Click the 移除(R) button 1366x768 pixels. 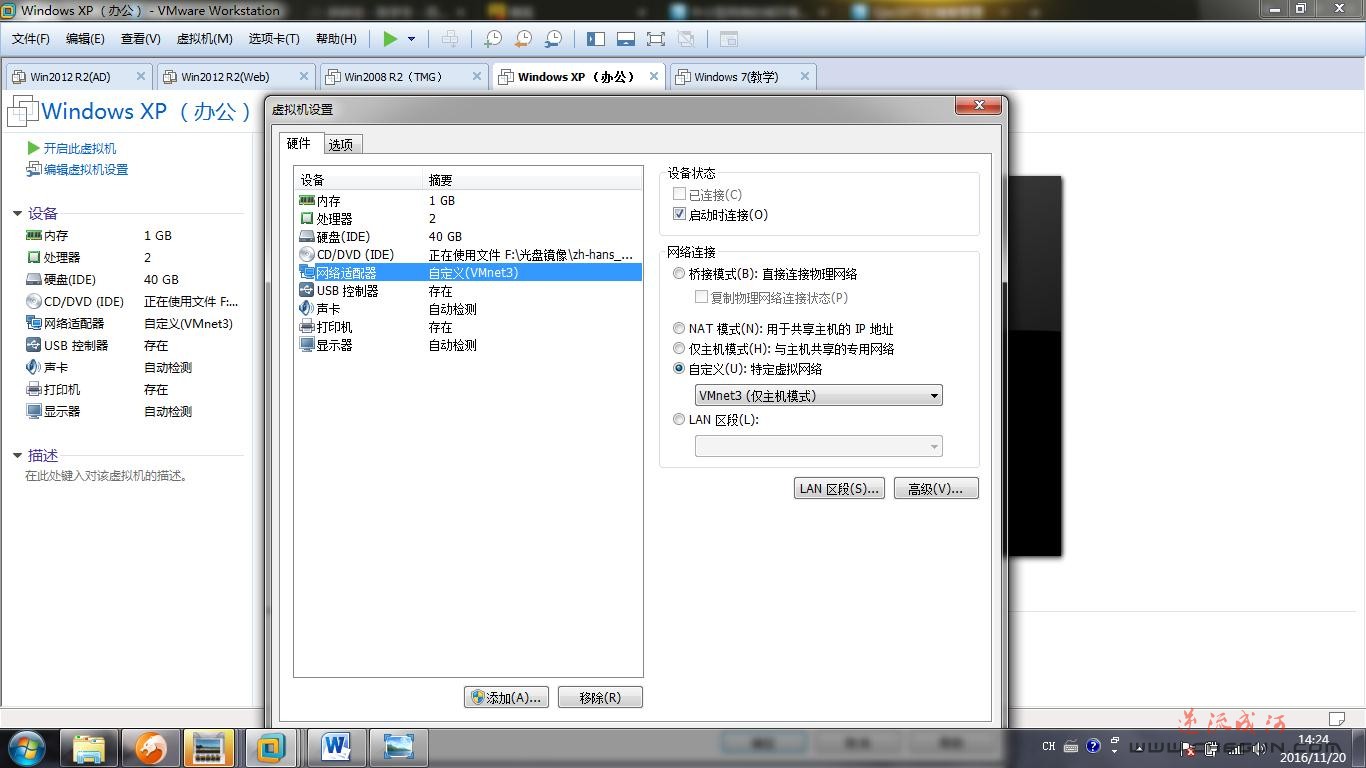(x=600, y=698)
